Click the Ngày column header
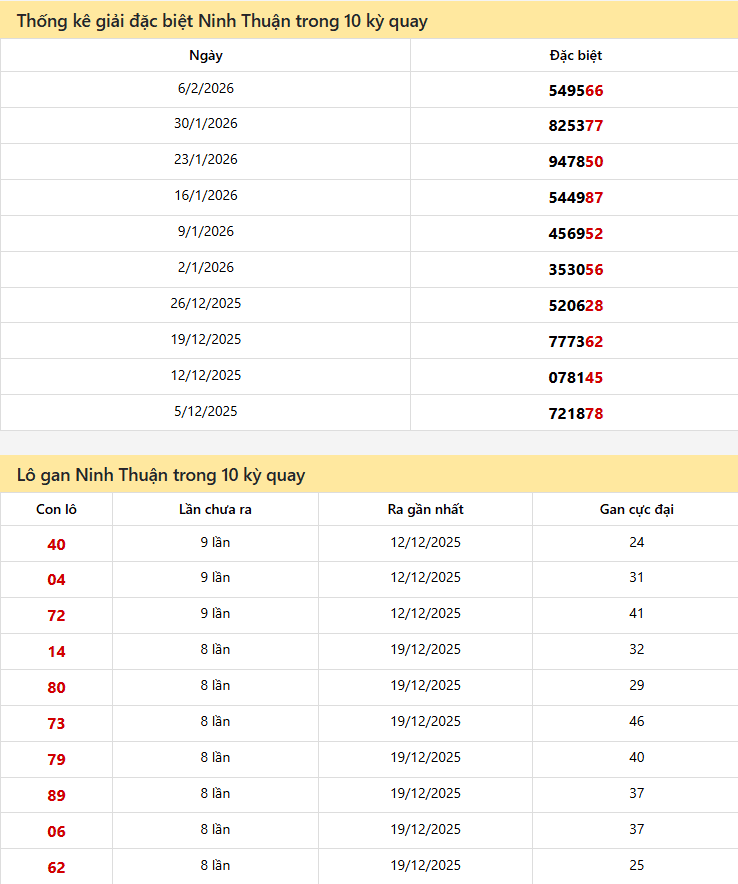 [x=205, y=56]
